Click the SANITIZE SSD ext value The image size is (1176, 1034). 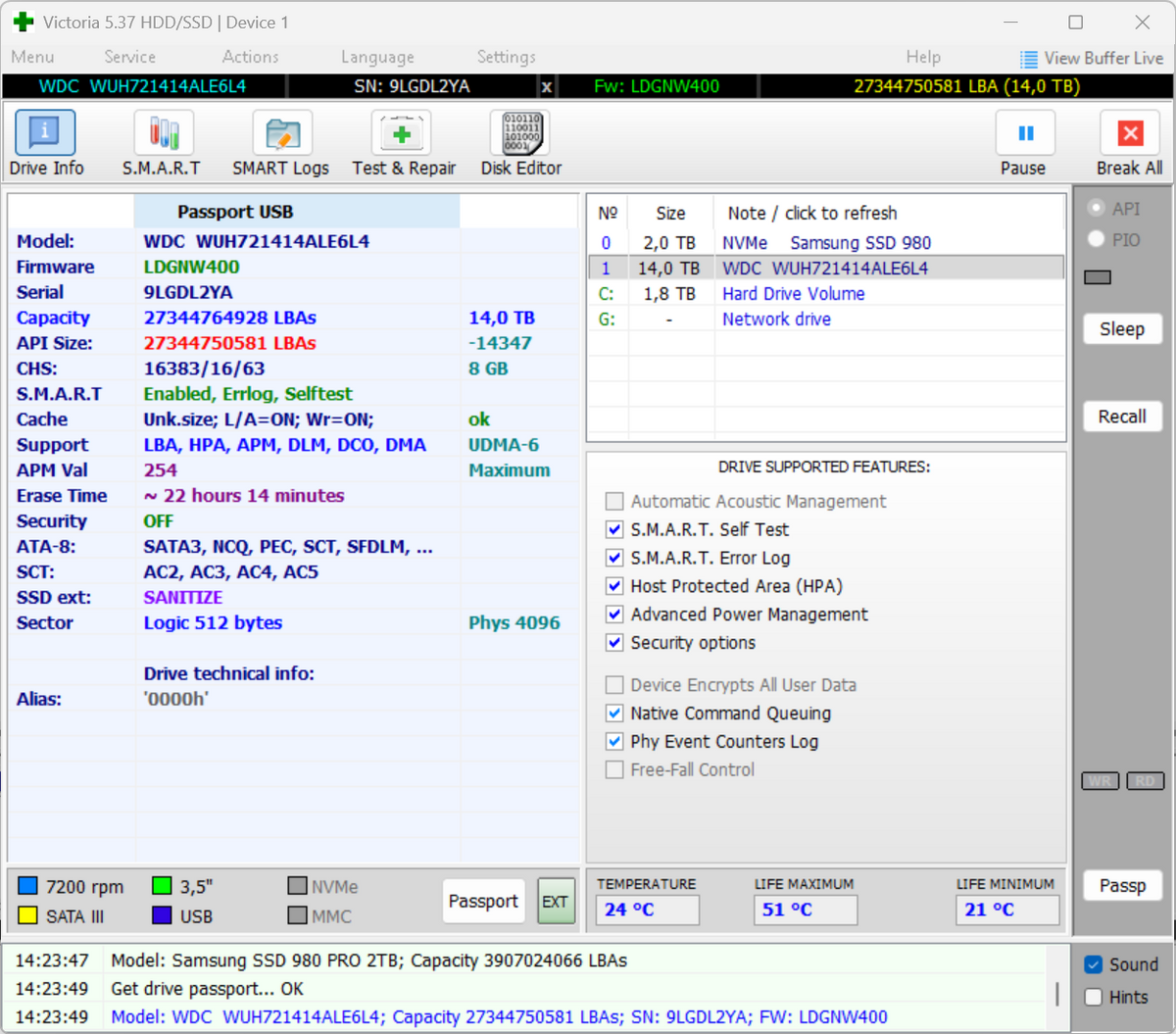[183, 598]
